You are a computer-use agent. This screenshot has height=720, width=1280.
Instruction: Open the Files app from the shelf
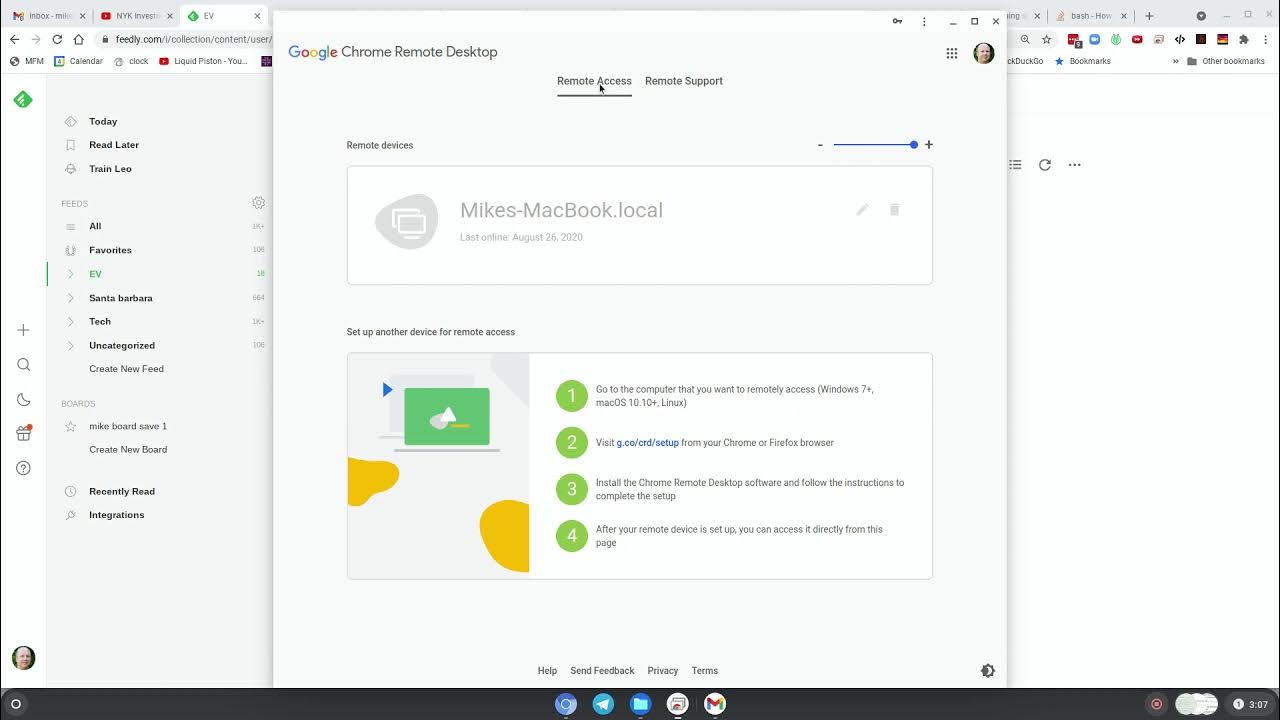(640, 704)
